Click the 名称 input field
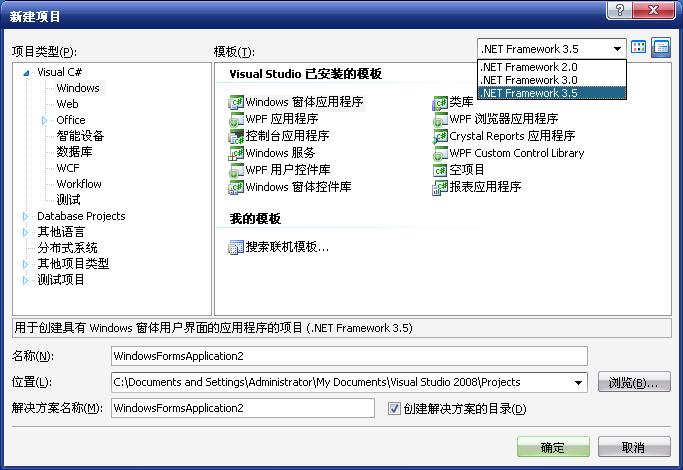Screen dimensions: 683x470 (349, 356)
